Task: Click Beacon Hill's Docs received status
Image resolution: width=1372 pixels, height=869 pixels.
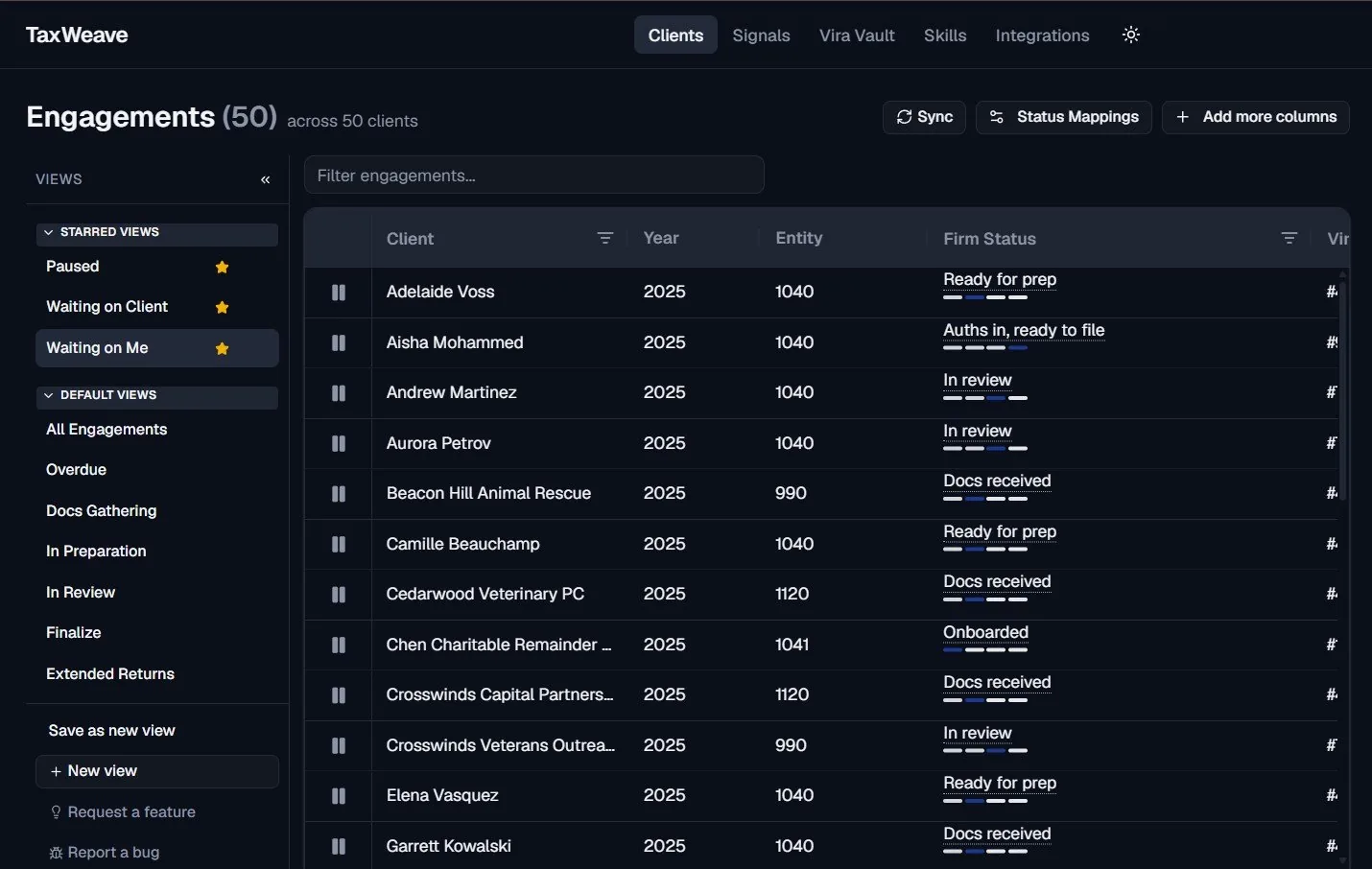Action: [x=997, y=481]
